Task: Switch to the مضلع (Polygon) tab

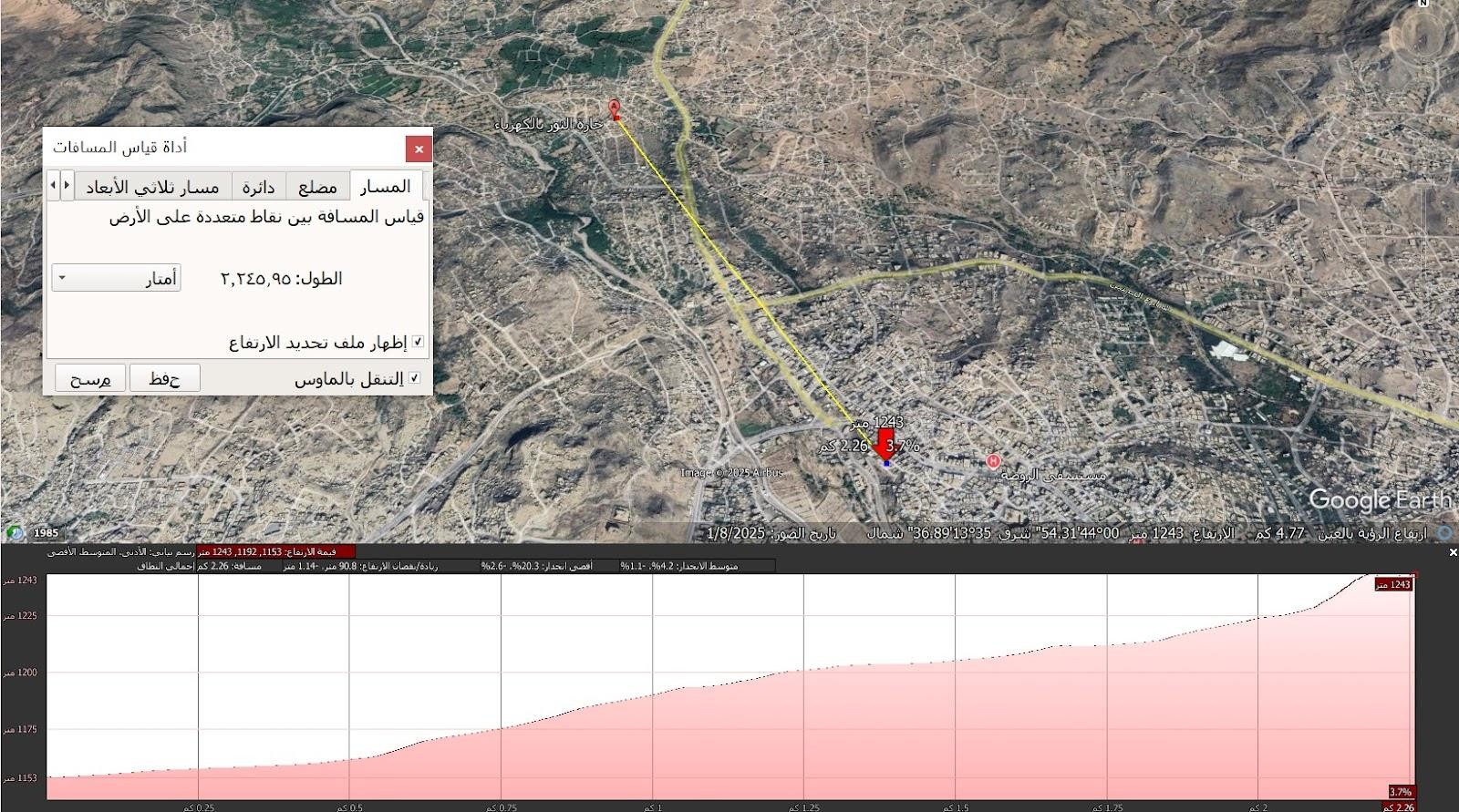Action: (317, 187)
